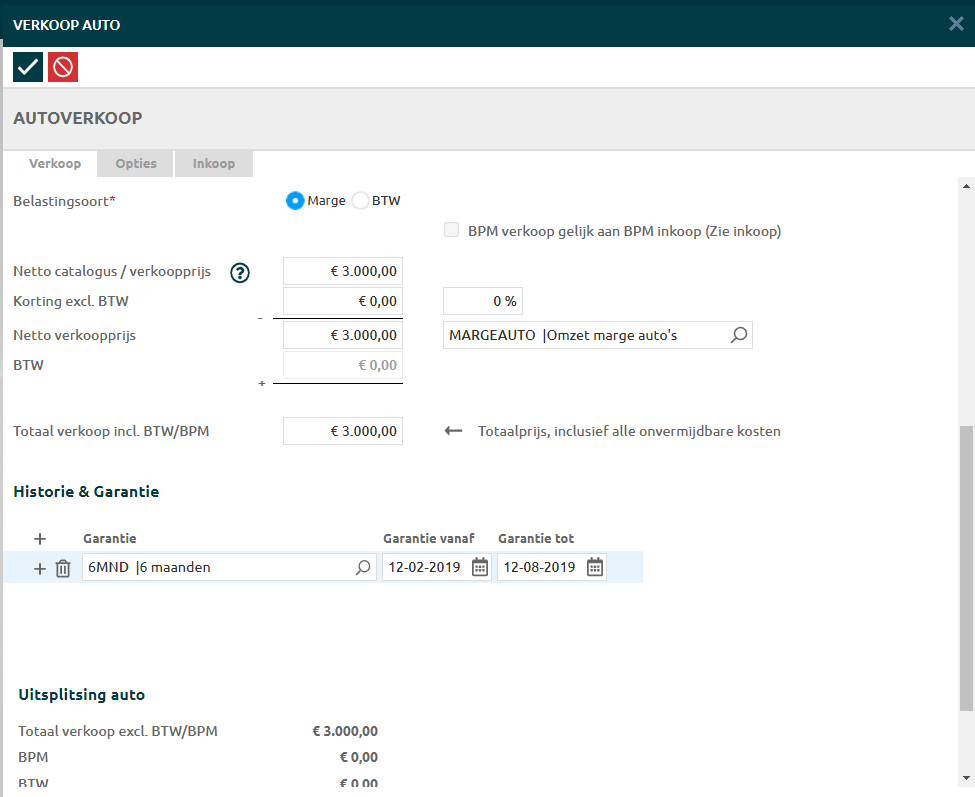Switch to the Opties tab
Image resolution: width=975 pixels, height=797 pixels.
click(x=136, y=164)
